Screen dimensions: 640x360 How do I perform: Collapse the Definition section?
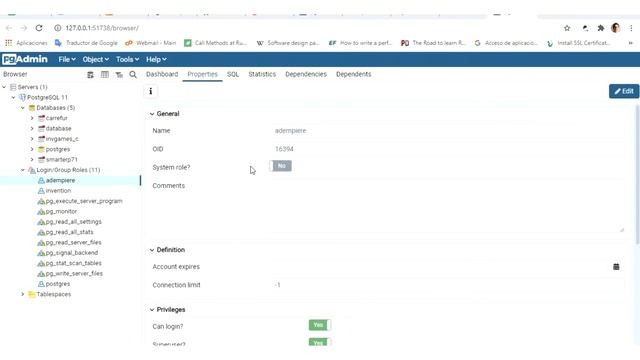tap(152, 250)
